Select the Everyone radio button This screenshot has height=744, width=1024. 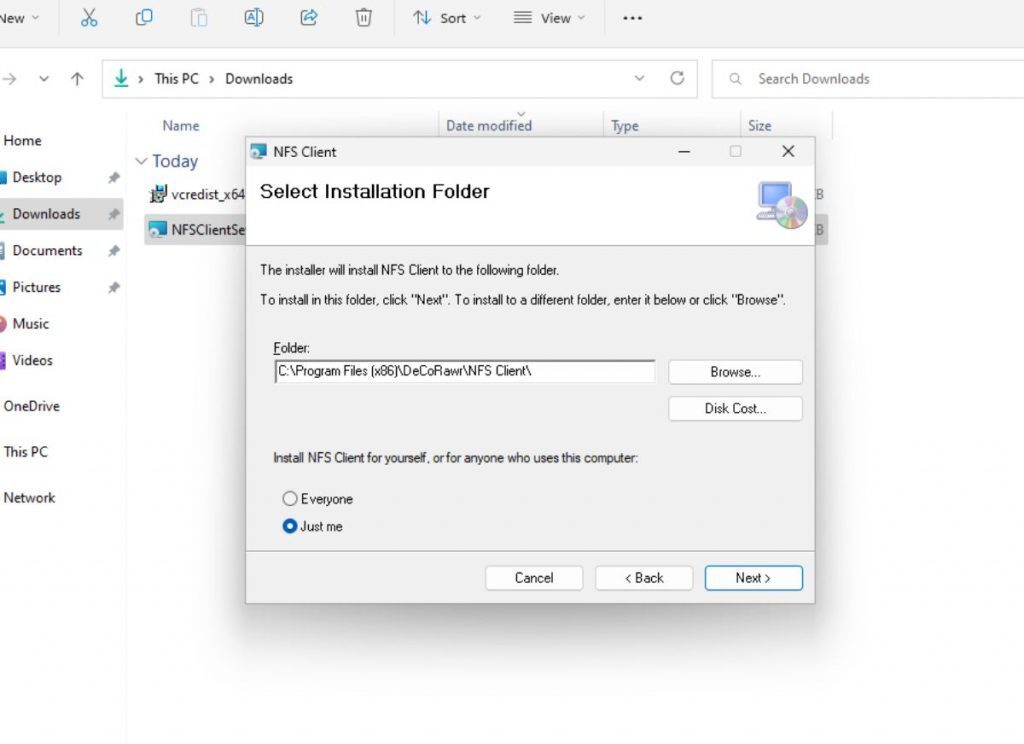click(x=290, y=498)
